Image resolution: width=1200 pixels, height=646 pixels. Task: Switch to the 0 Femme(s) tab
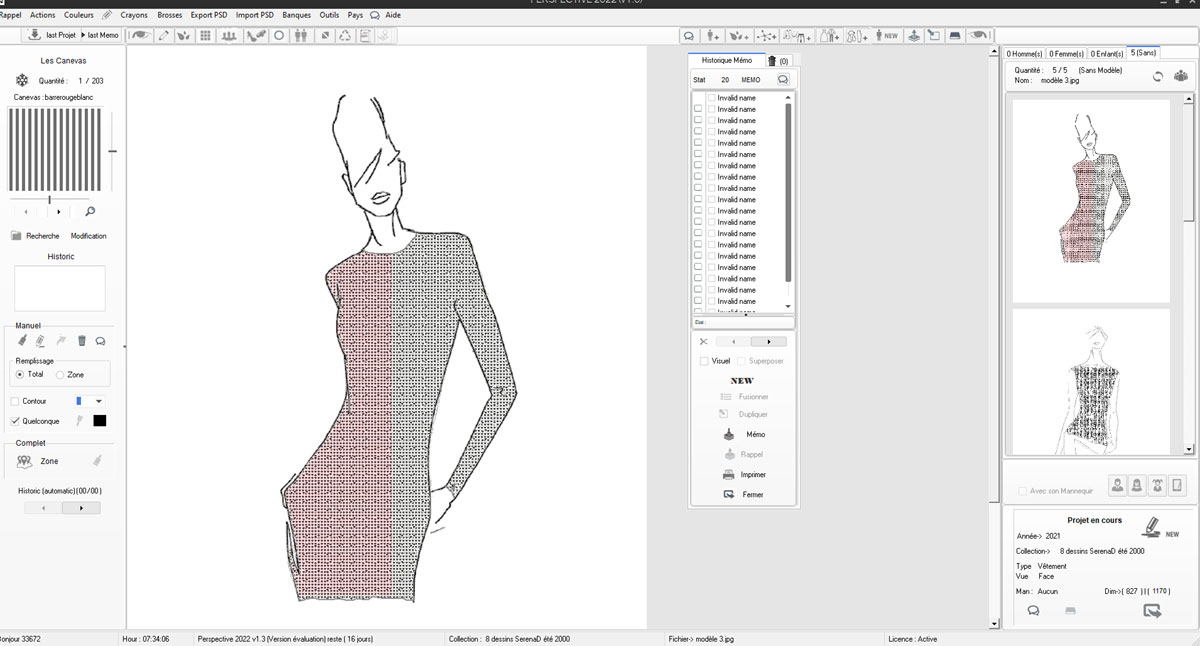1066,53
